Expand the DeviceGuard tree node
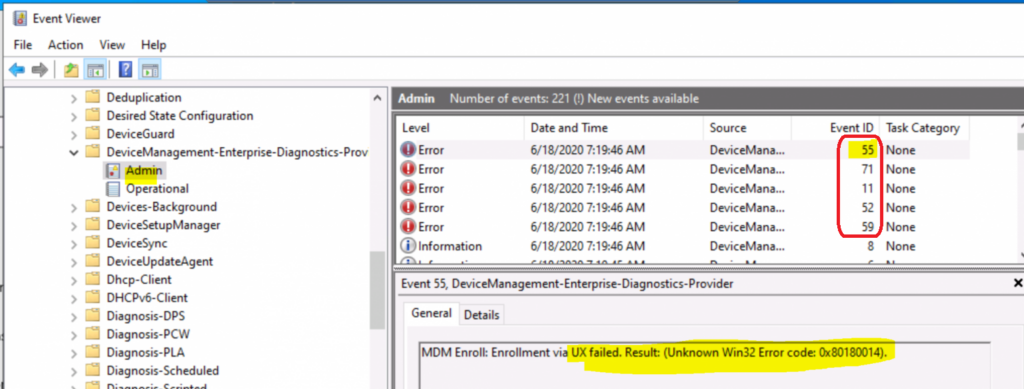 [73, 134]
